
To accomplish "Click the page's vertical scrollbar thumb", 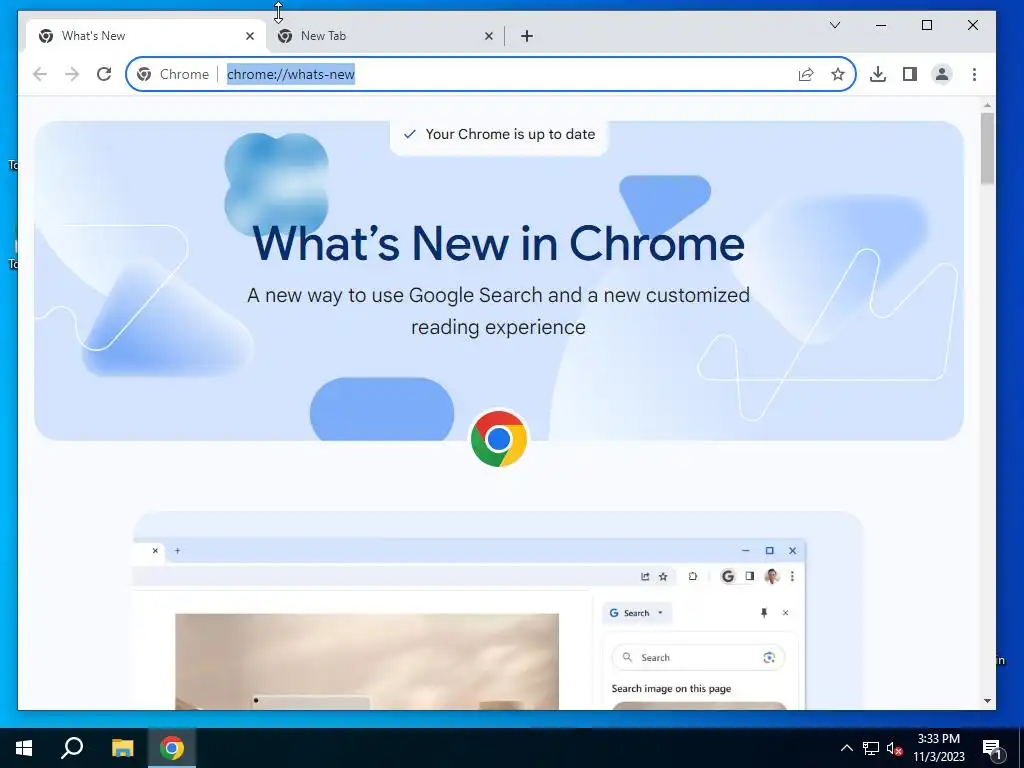I will click(987, 148).
